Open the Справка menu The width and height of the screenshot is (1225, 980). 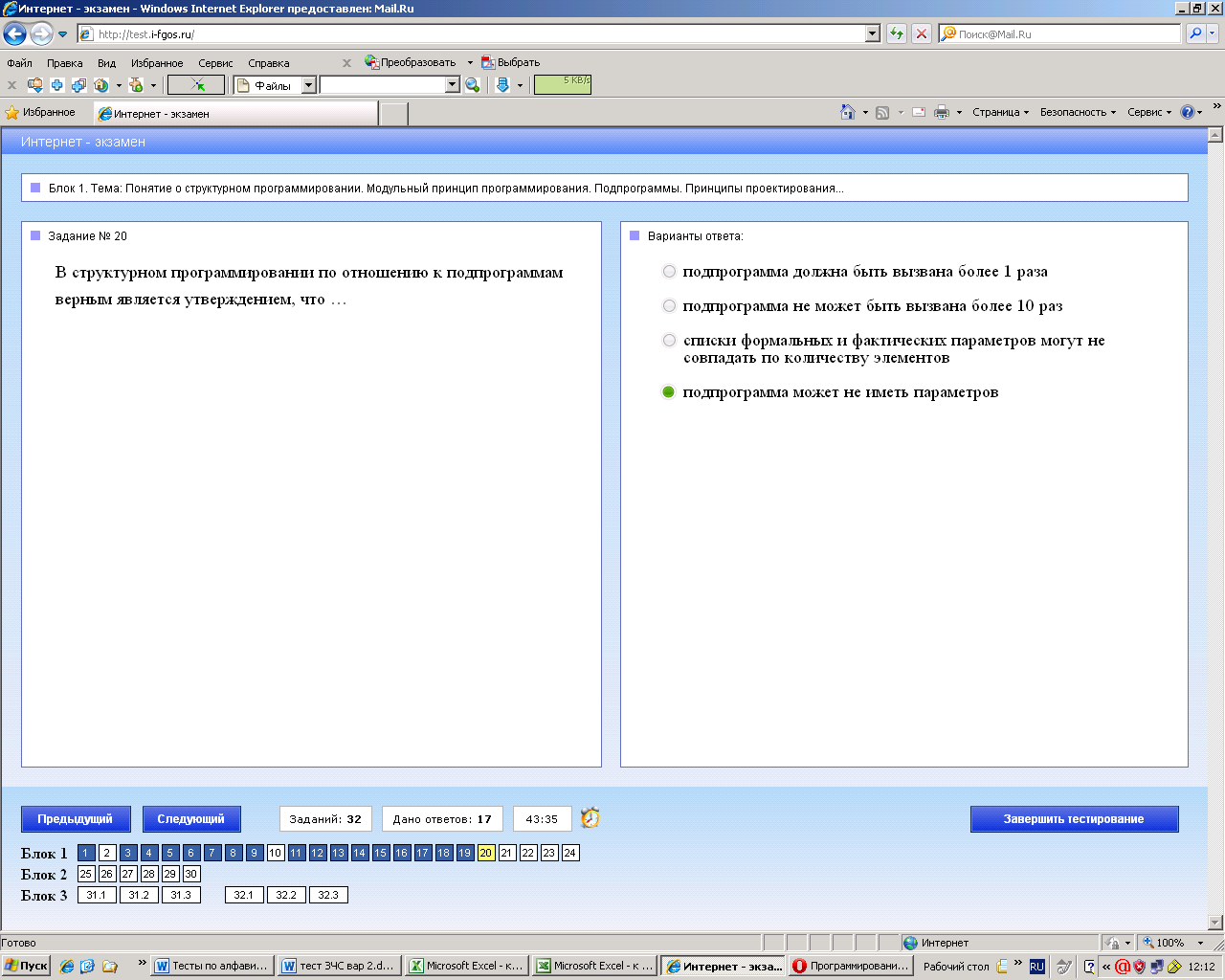pos(268,63)
